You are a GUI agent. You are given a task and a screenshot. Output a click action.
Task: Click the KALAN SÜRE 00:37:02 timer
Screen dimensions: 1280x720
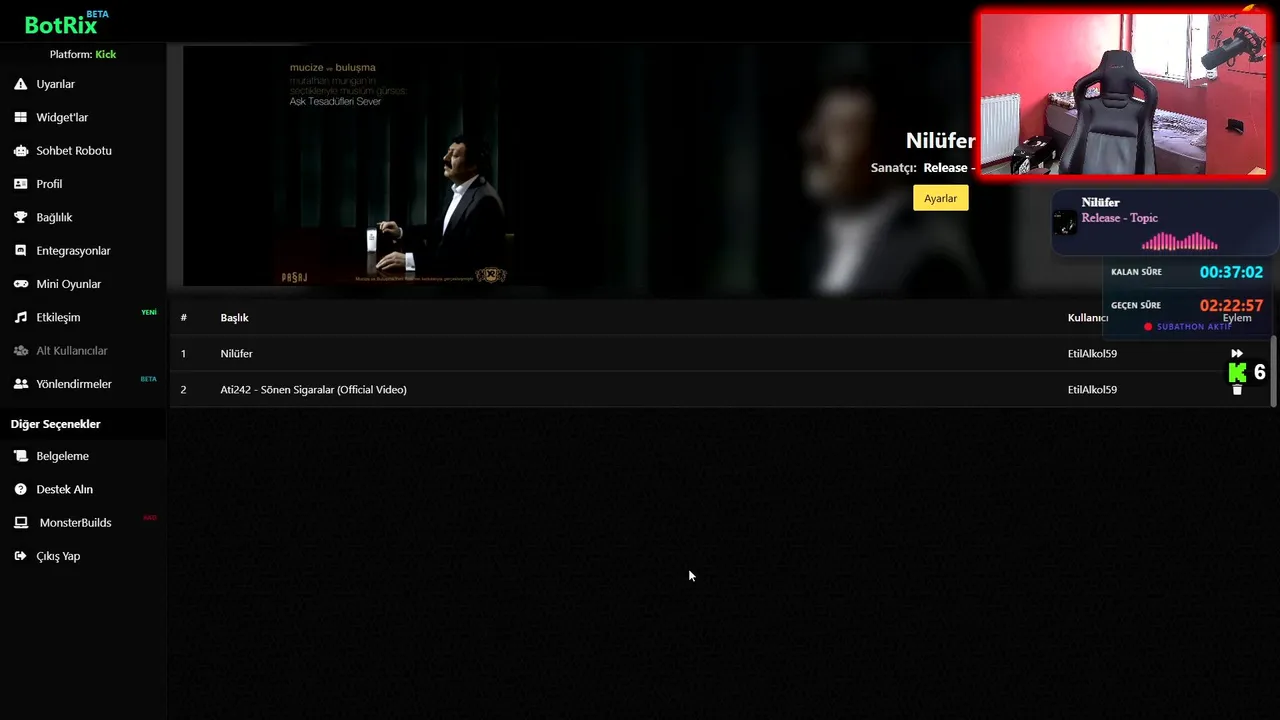tap(1231, 272)
